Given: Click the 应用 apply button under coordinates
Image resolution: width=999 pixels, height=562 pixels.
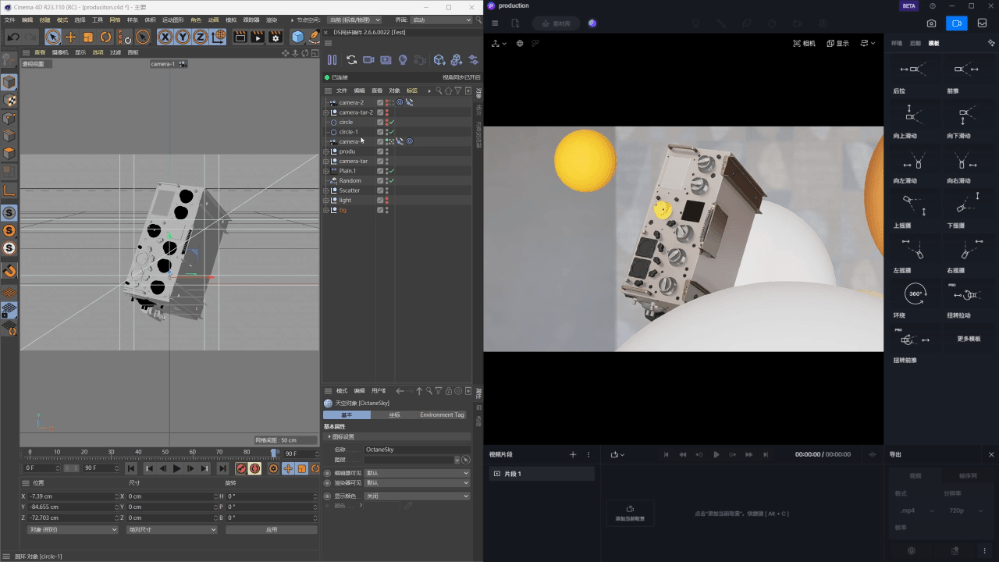Looking at the screenshot, I should (x=271, y=530).
